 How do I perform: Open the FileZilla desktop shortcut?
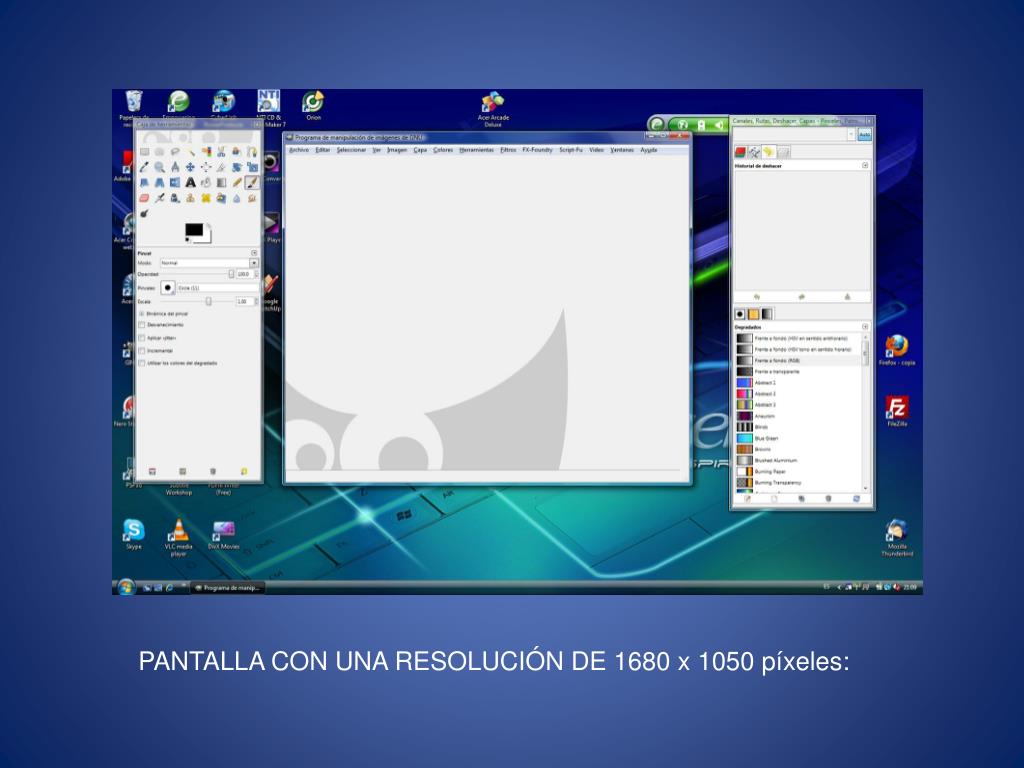point(897,411)
